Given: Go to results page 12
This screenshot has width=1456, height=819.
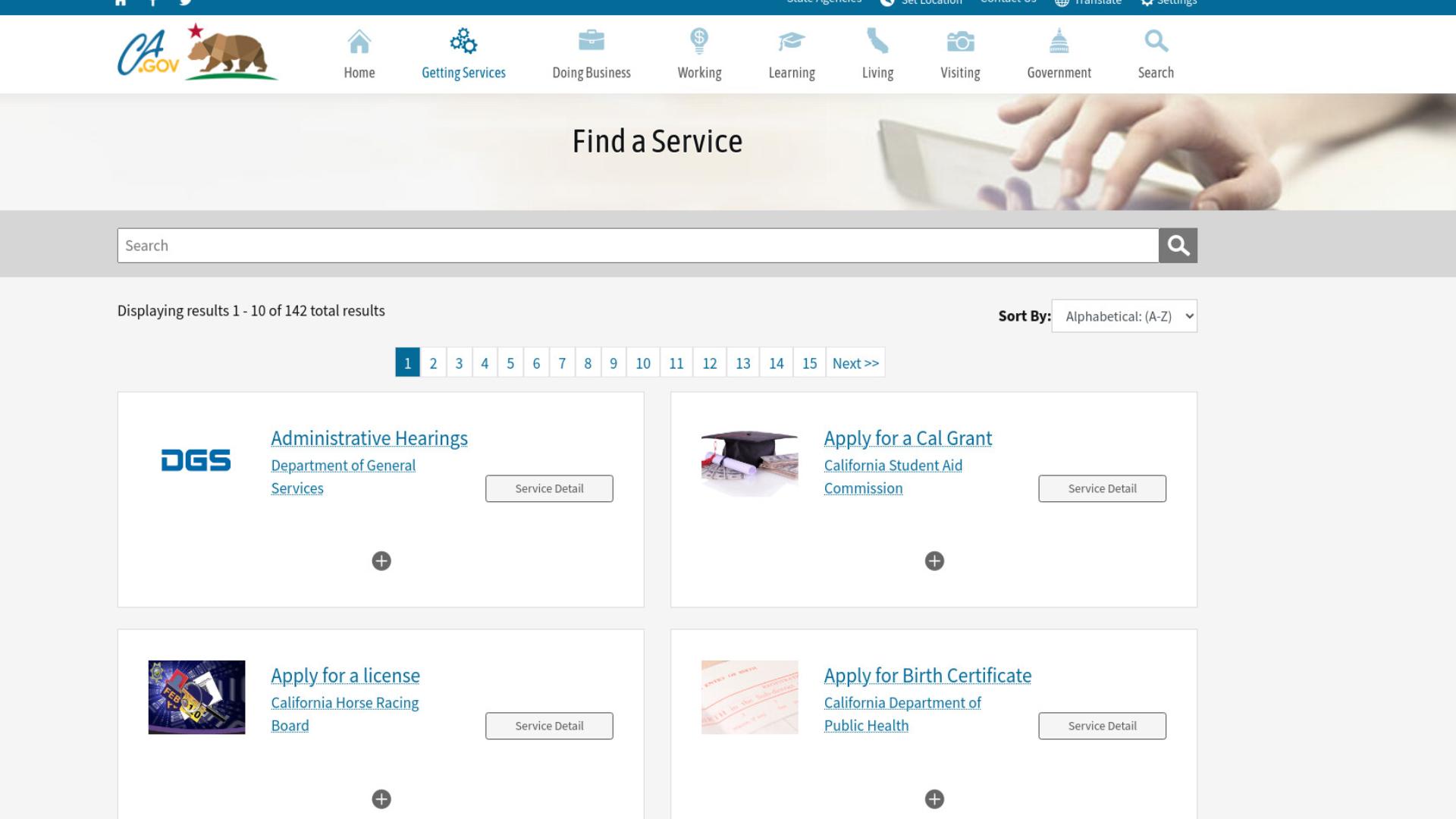Looking at the screenshot, I should [x=710, y=363].
